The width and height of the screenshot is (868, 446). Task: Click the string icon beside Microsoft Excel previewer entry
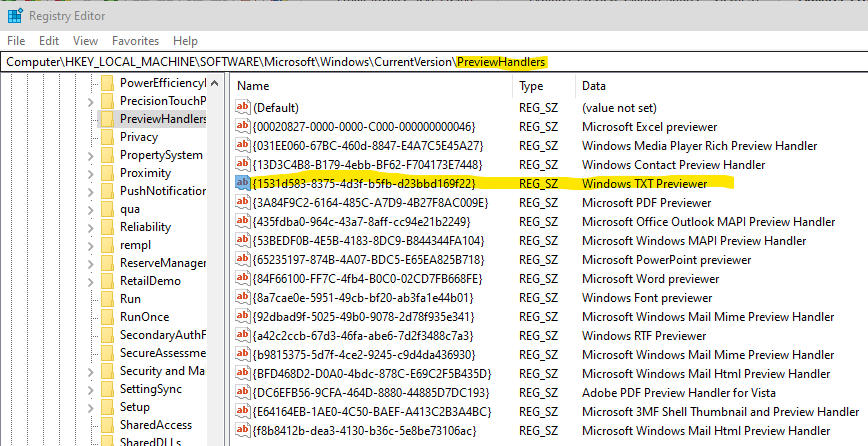tap(243, 127)
